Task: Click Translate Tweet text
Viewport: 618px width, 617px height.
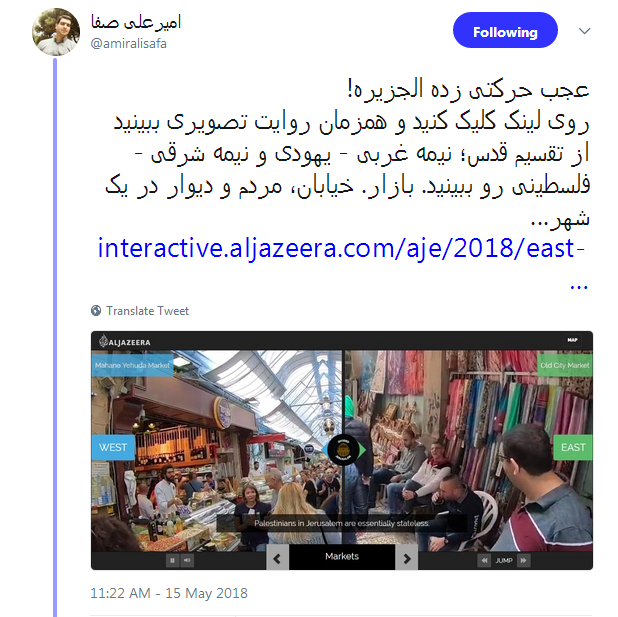Action: (147, 311)
